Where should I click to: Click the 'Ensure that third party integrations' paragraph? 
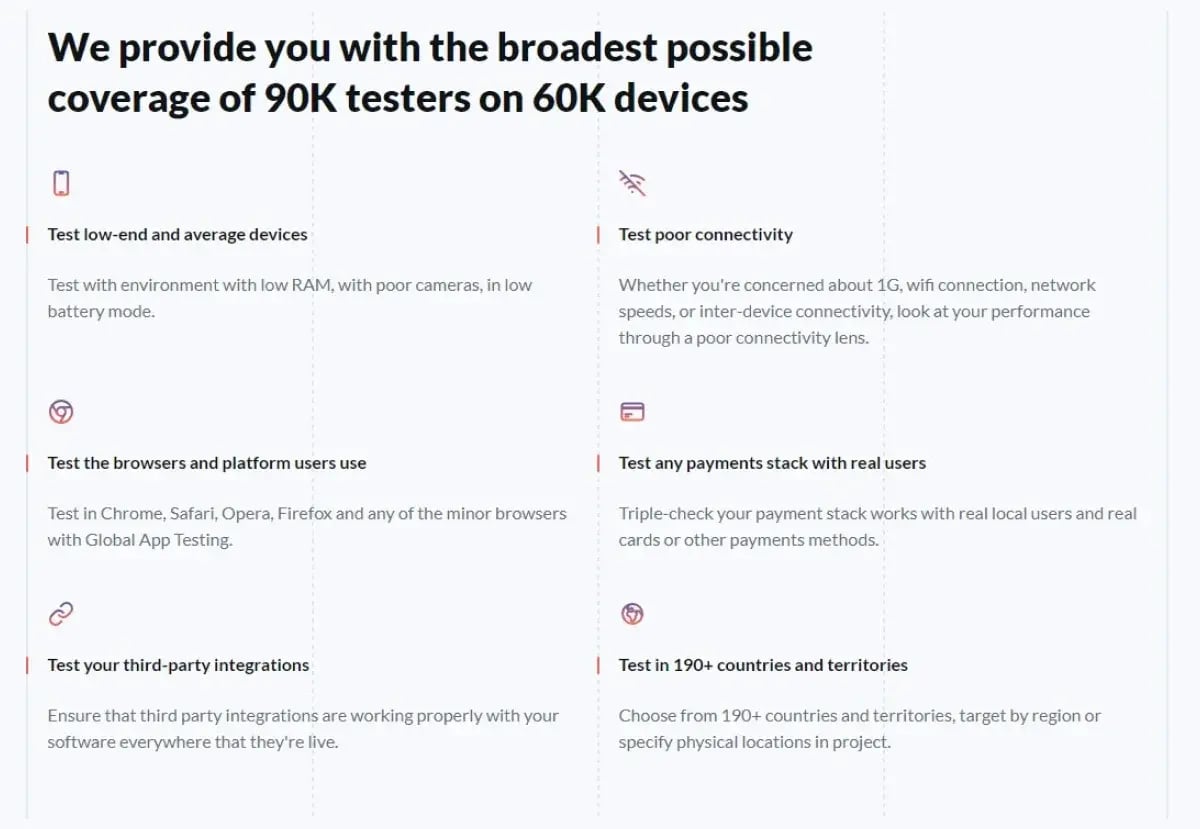(x=303, y=729)
